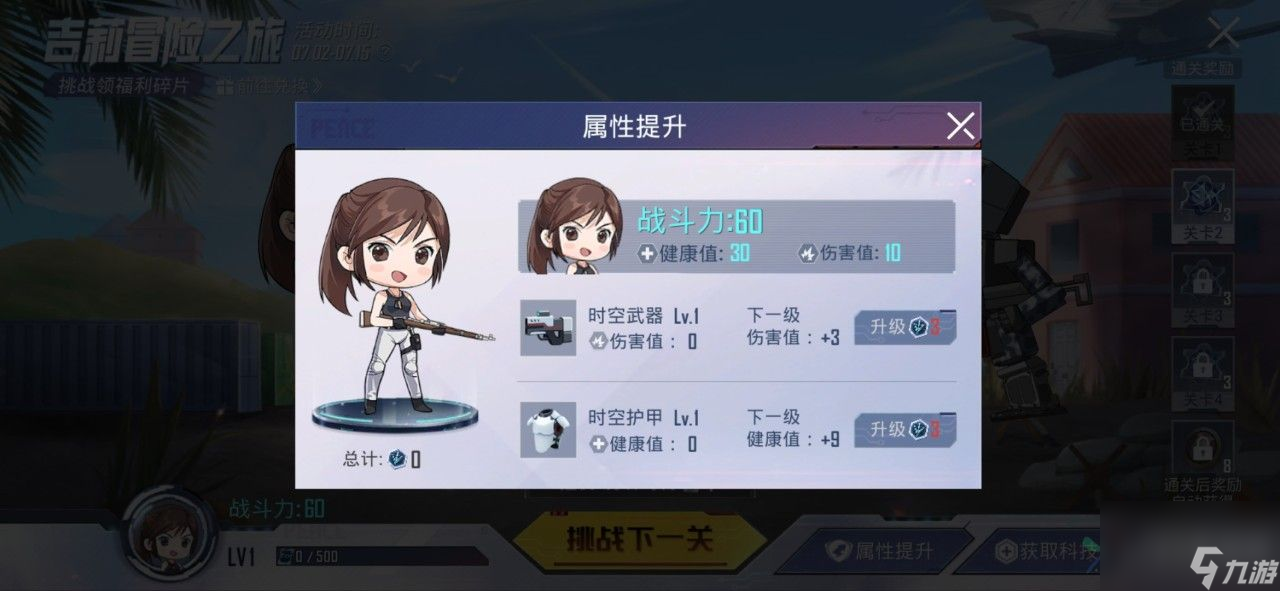This screenshot has height=591, width=1280.
Task: Open the 获取科技 tab at bottom
Action: pyautogui.click(x=1040, y=550)
